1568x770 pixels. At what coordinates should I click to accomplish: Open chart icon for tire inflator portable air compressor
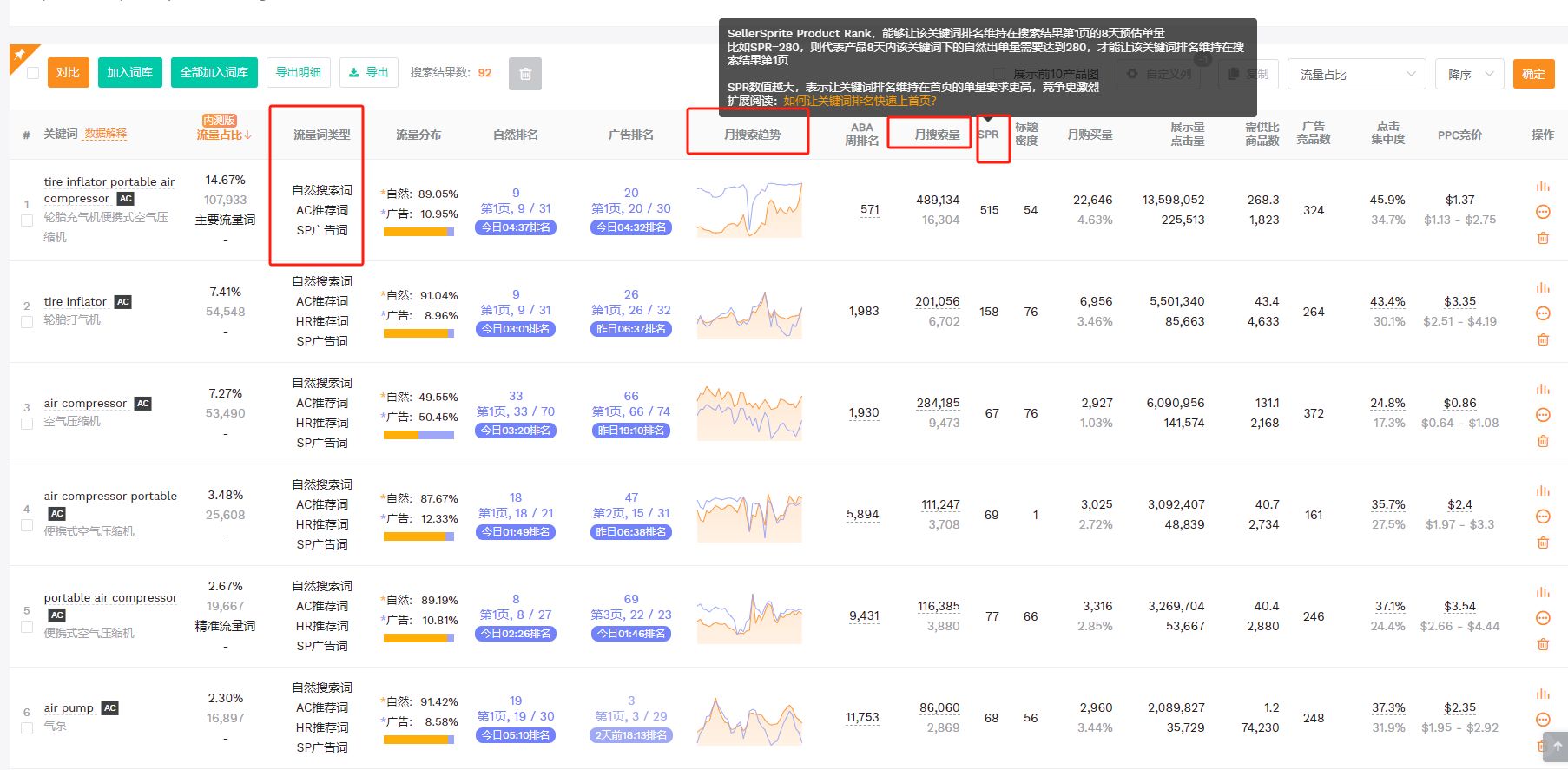[x=1543, y=186]
